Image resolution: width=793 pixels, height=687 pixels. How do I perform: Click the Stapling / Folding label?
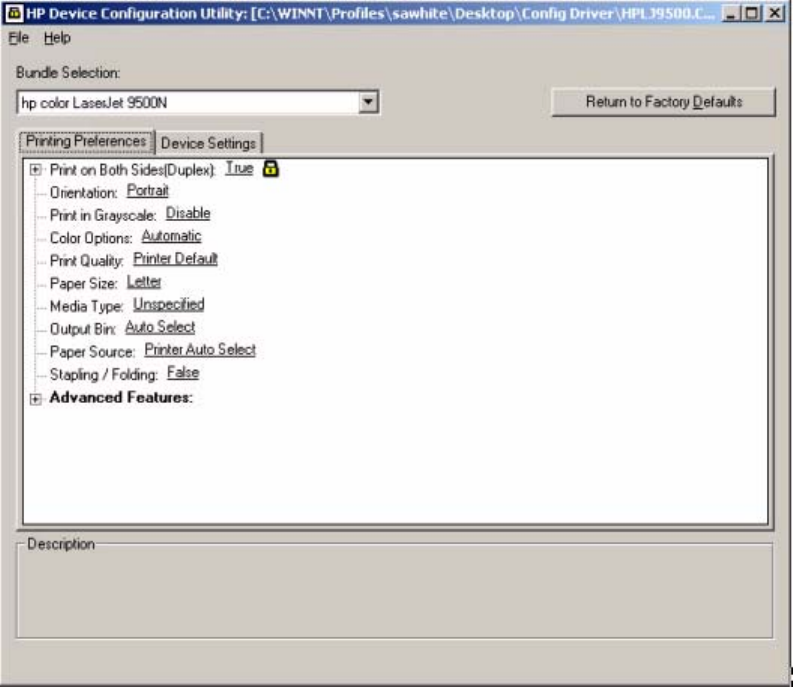click(104, 375)
